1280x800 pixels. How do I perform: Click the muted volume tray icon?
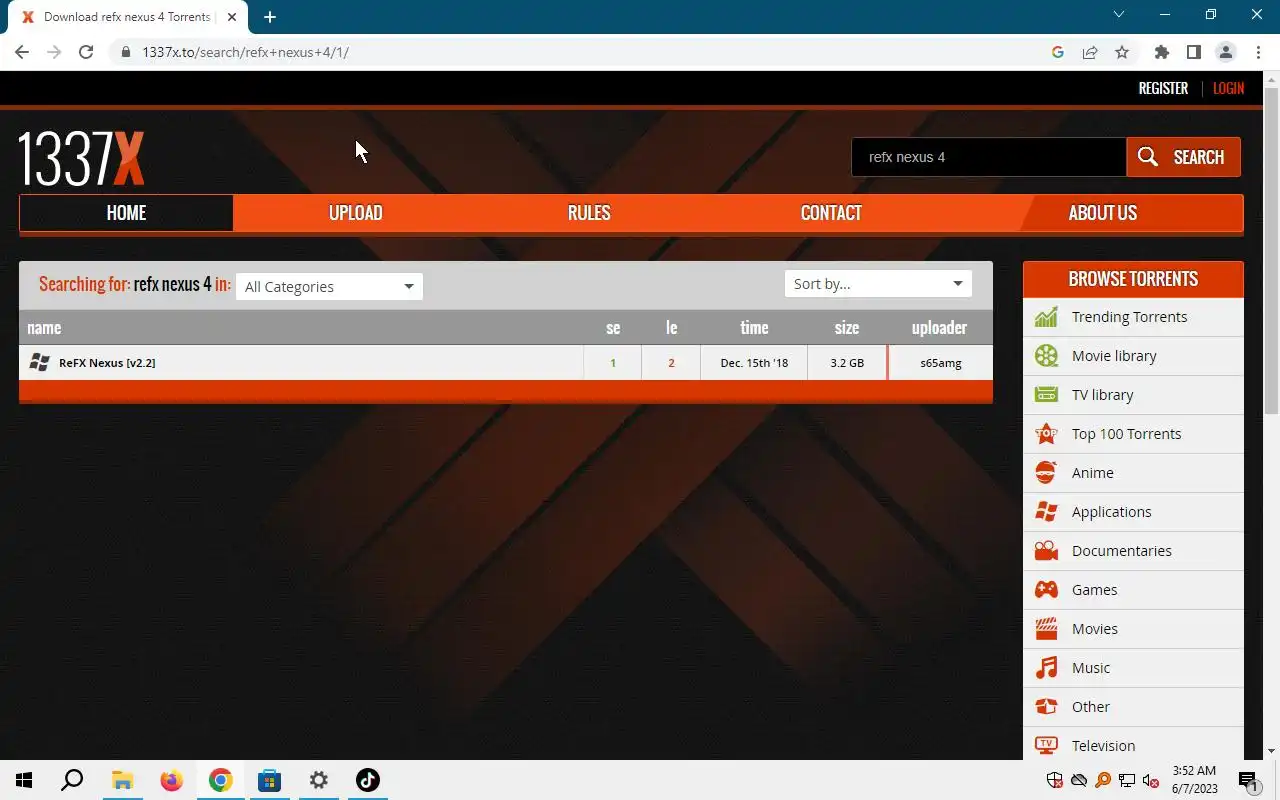[1151, 780]
